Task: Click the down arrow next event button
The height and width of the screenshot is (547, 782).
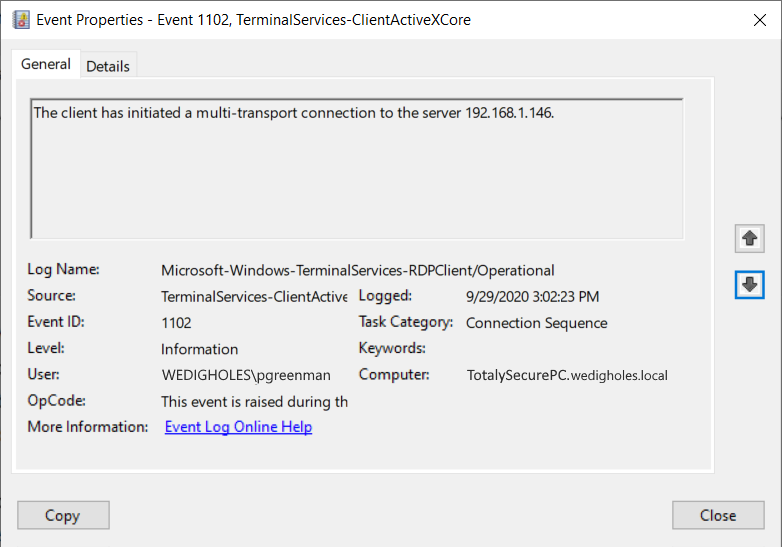Action: [x=749, y=285]
